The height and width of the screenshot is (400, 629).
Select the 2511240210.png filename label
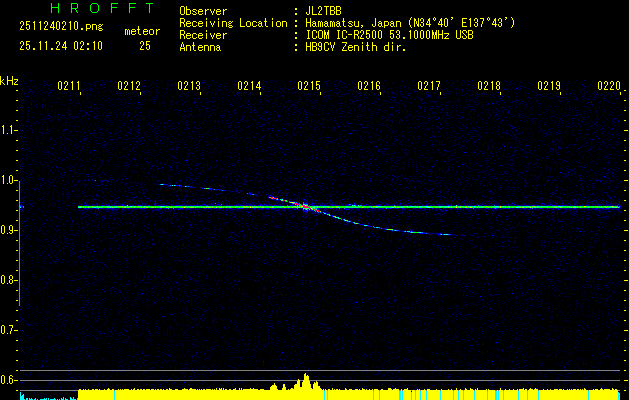[x=55, y=21]
